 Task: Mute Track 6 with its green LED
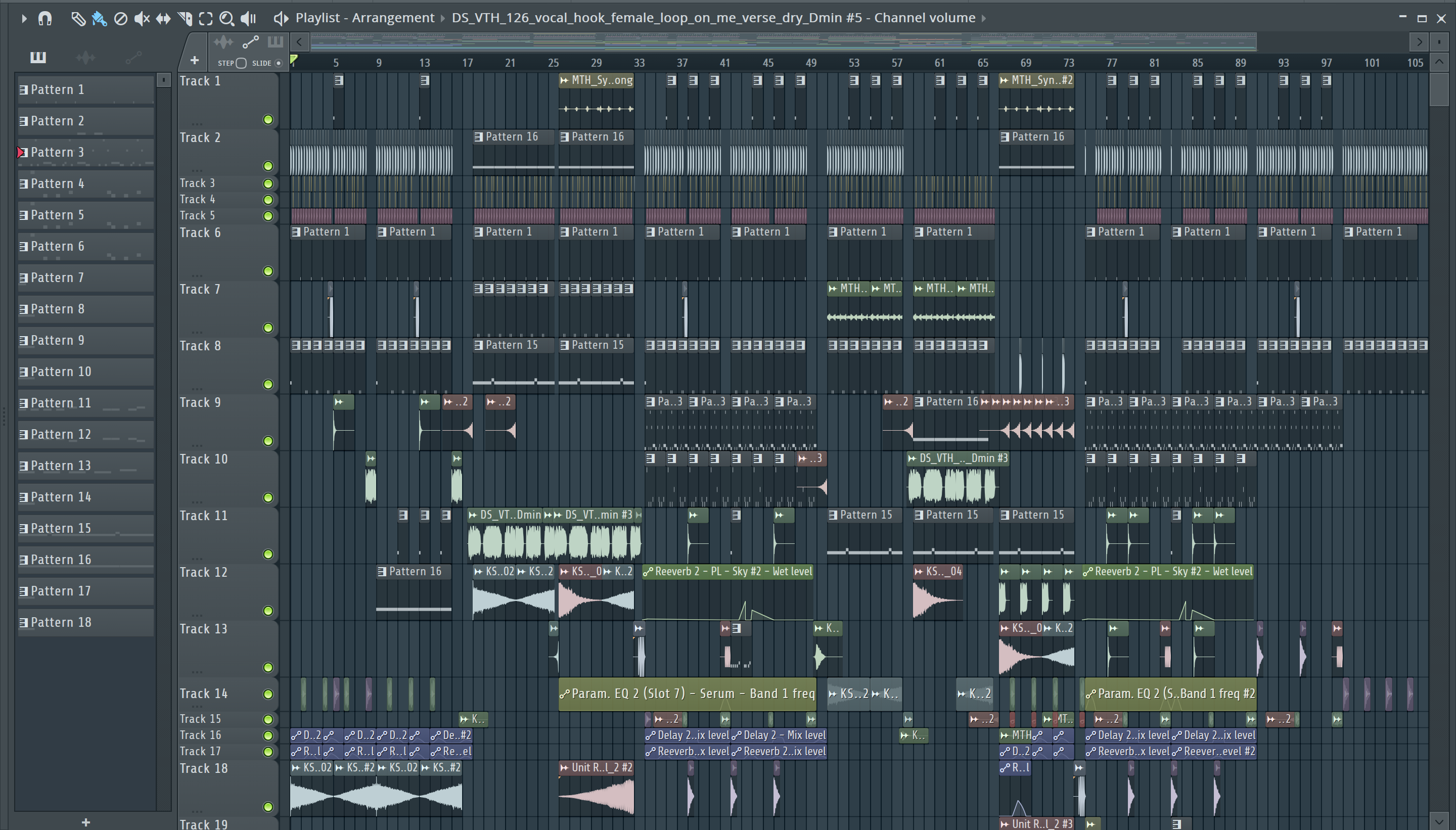click(268, 271)
